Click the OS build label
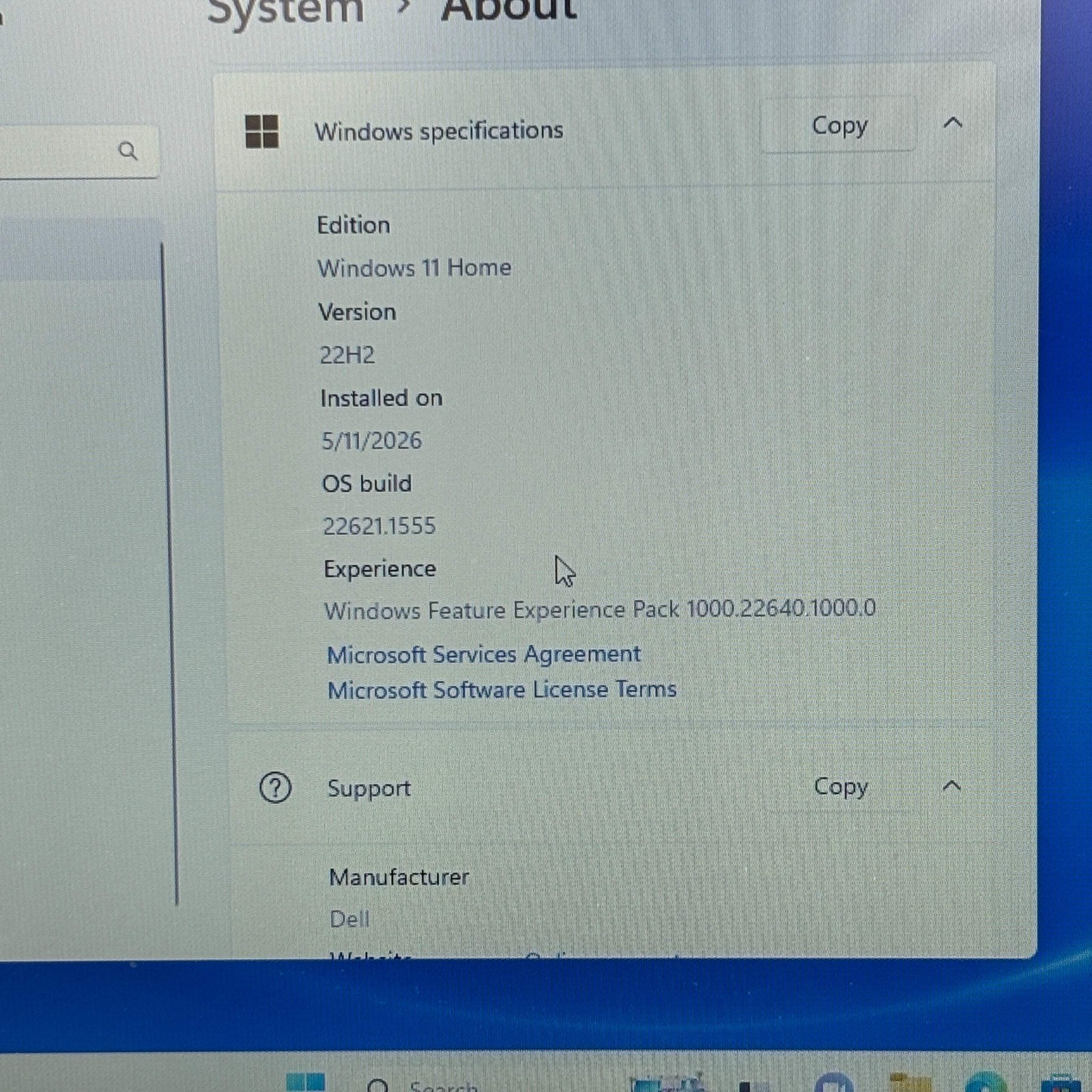This screenshot has height=1092, width=1092. (367, 484)
